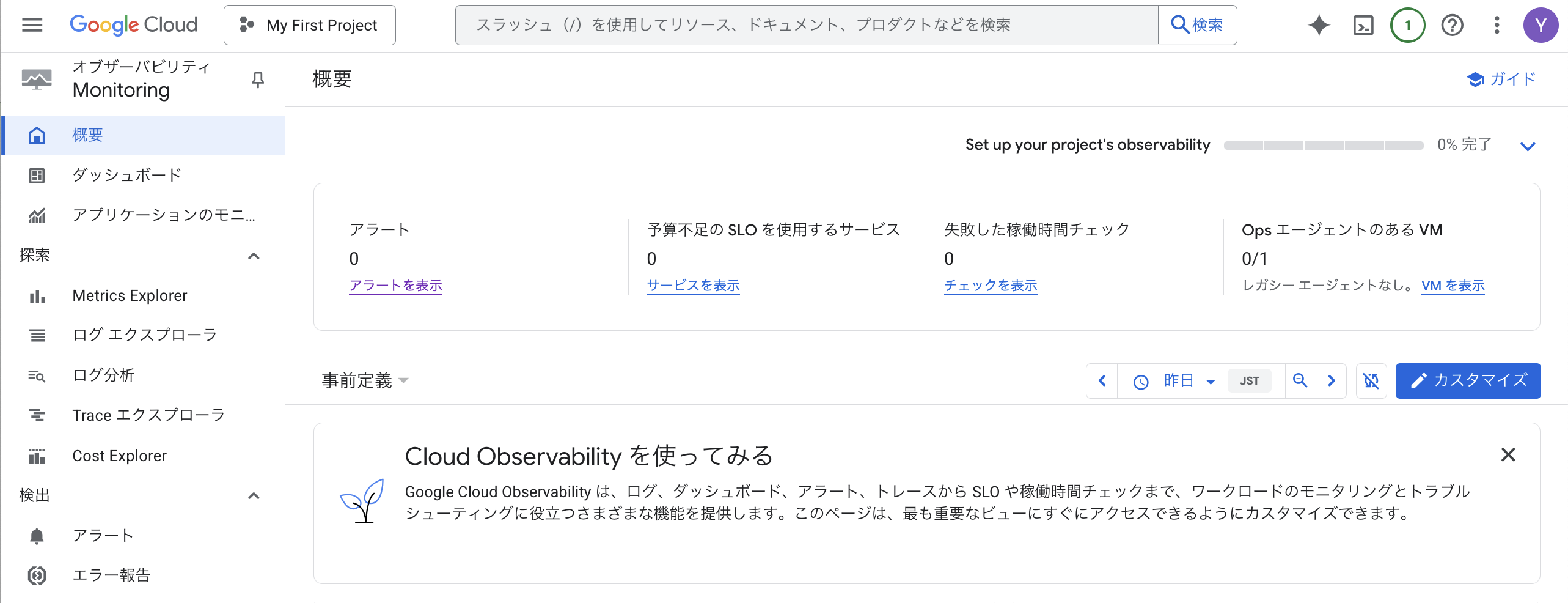
Task: Open the help question mark icon
Action: (1453, 25)
